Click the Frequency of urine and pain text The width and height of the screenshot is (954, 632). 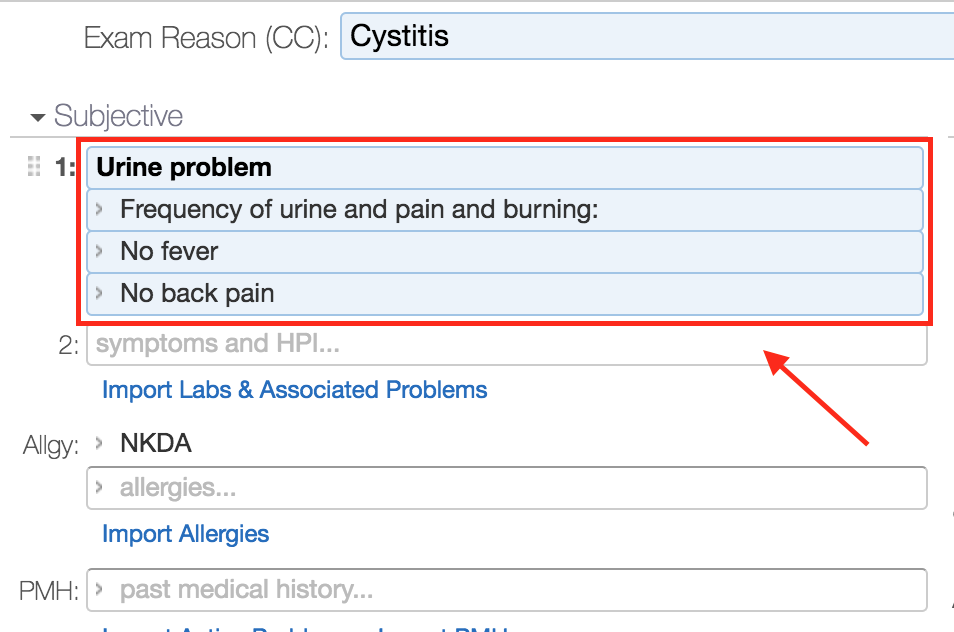coord(358,210)
